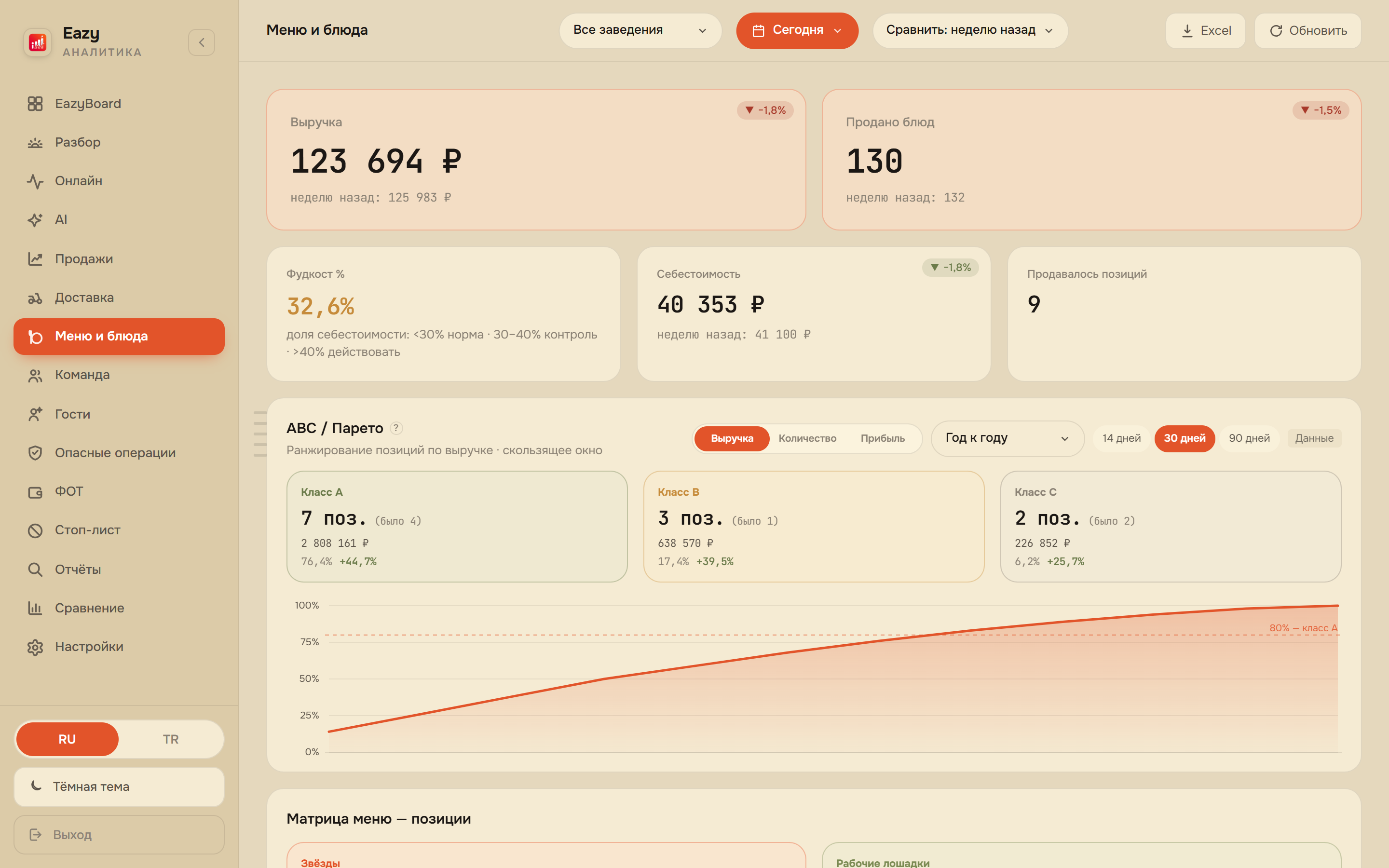The height and width of the screenshot is (868, 1389).
Task: Switch language to RU
Action: click(x=67, y=739)
